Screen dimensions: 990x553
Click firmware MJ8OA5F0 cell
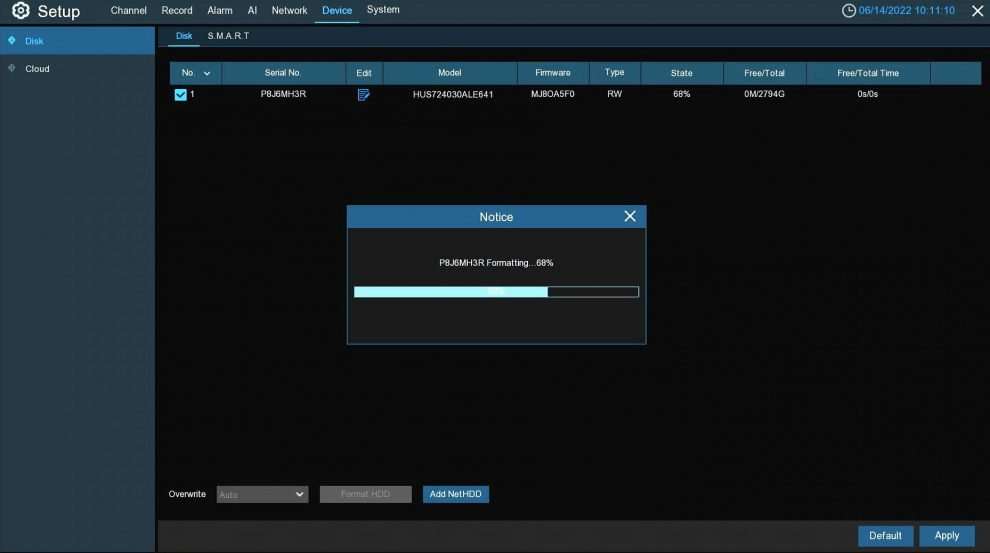553,94
